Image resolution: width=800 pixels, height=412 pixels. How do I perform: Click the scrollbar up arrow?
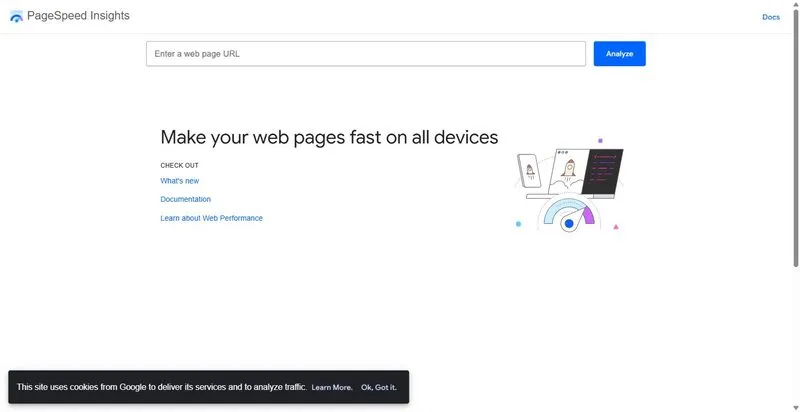click(795, 4)
